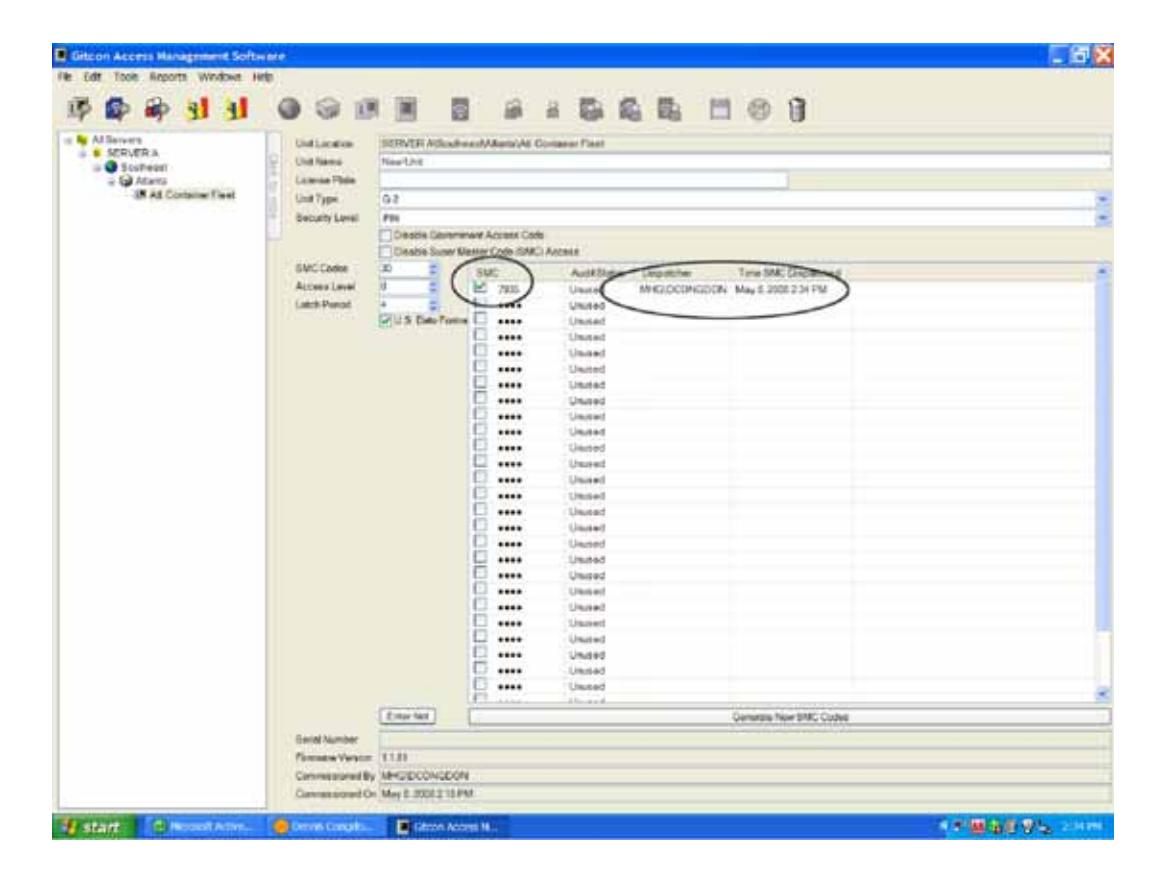The width and height of the screenshot is (1153, 880).
Task: Click the gray calendar window toolbar icon
Action: 720,110
